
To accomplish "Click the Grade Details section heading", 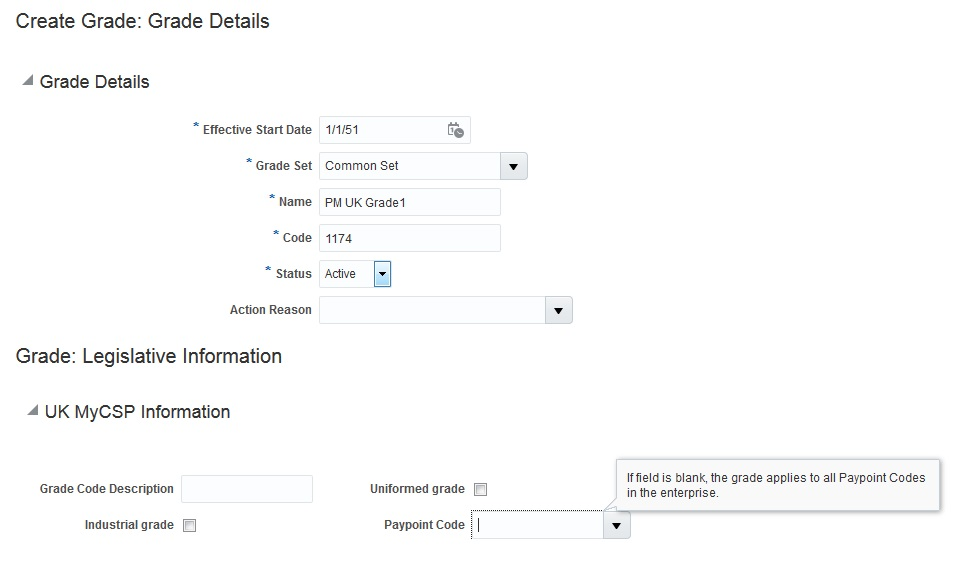I will click(x=94, y=82).
